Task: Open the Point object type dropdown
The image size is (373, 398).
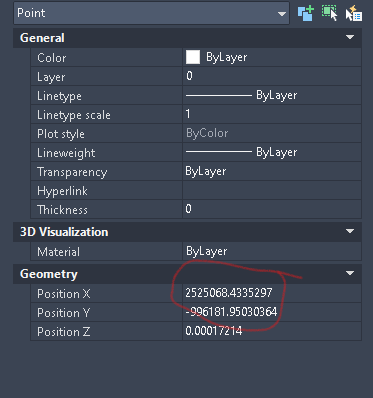Action: [151, 13]
